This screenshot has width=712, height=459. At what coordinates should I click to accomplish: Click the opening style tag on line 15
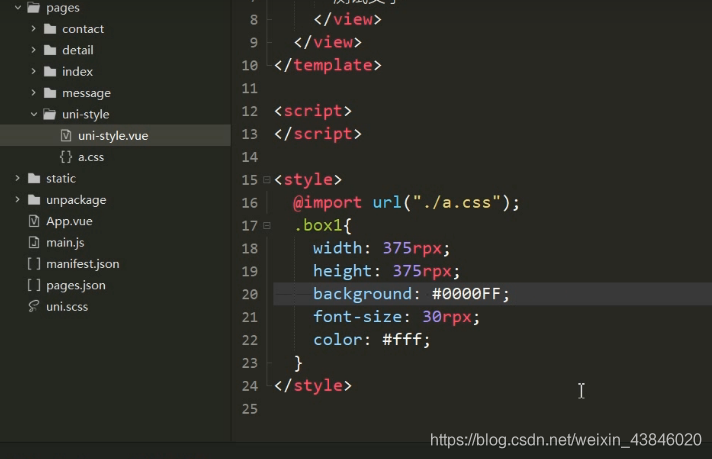(x=308, y=180)
